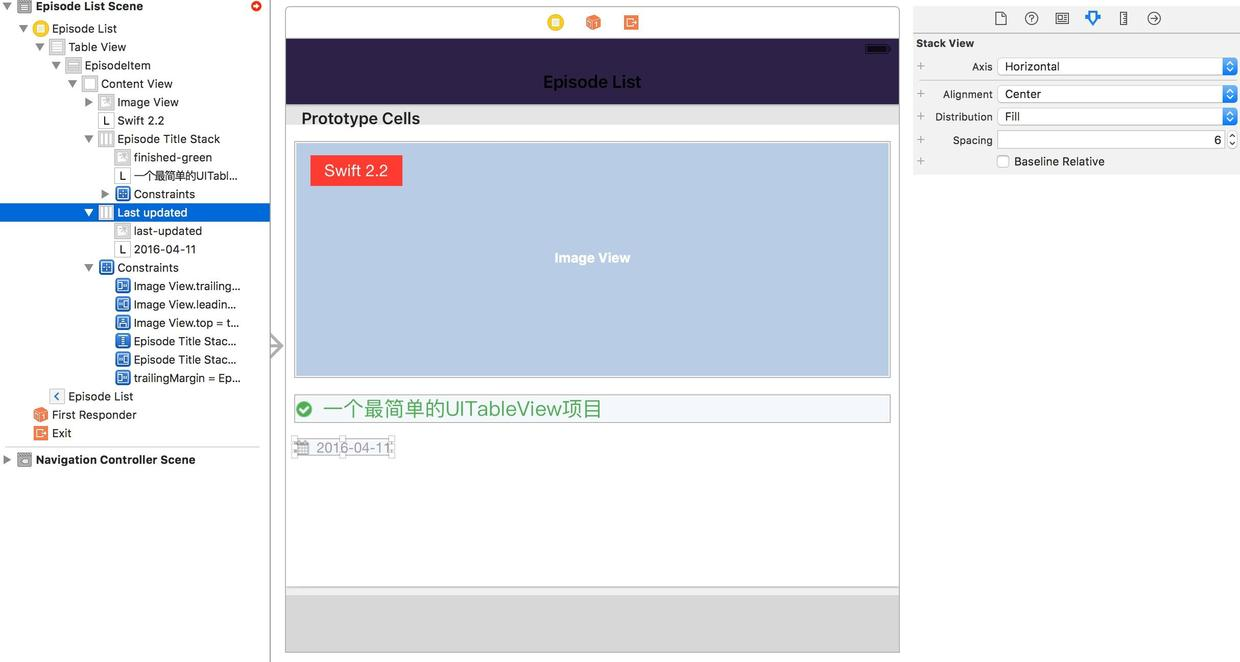Open the Axis dropdown showing Horizontal
Image resolution: width=1240 pixels, height=662 pixels.
[x=1117, y=66]
